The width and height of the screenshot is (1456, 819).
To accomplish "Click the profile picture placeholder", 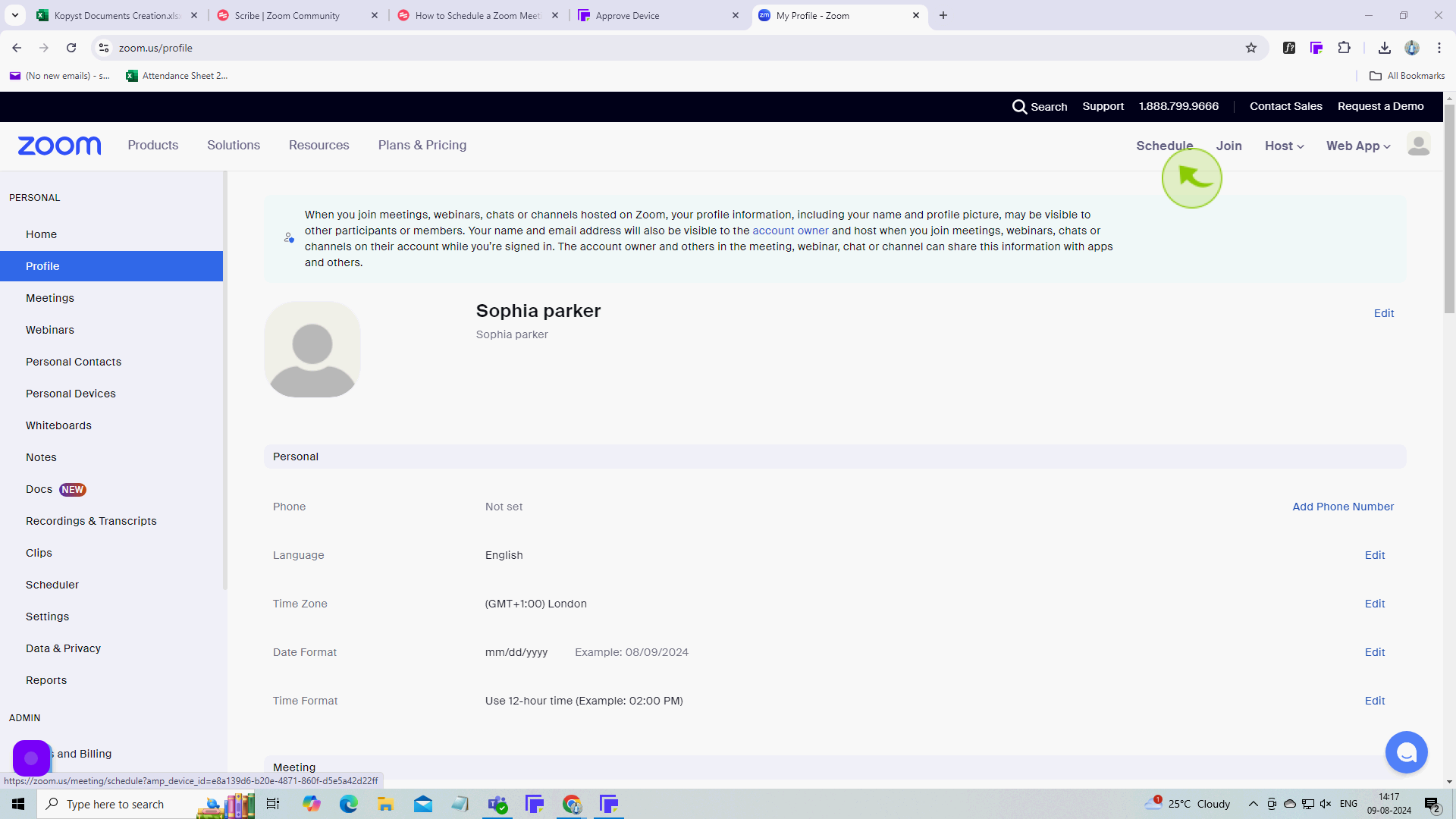I will (312, 350).
